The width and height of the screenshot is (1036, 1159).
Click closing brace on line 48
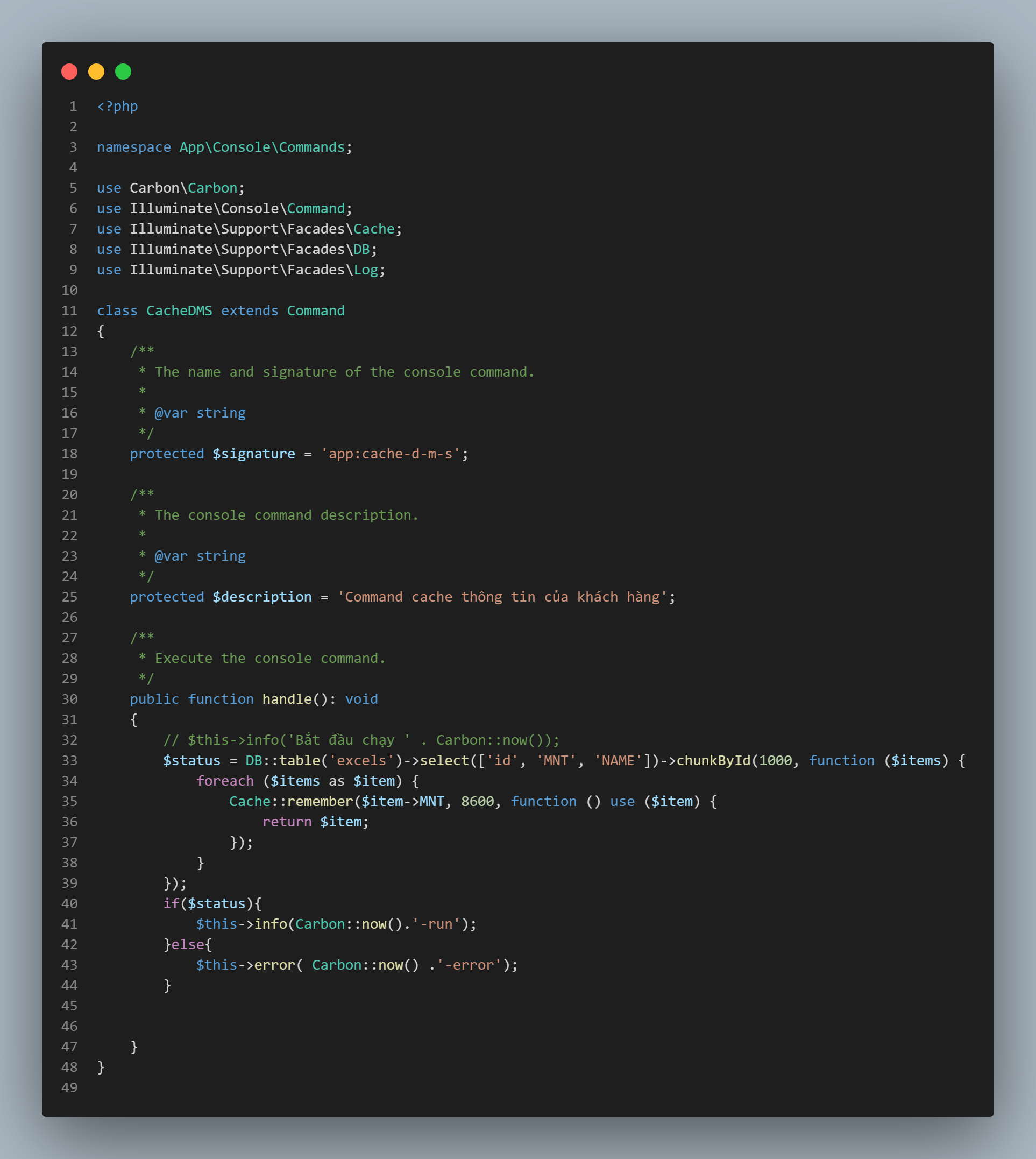[x=101, y=1068]
